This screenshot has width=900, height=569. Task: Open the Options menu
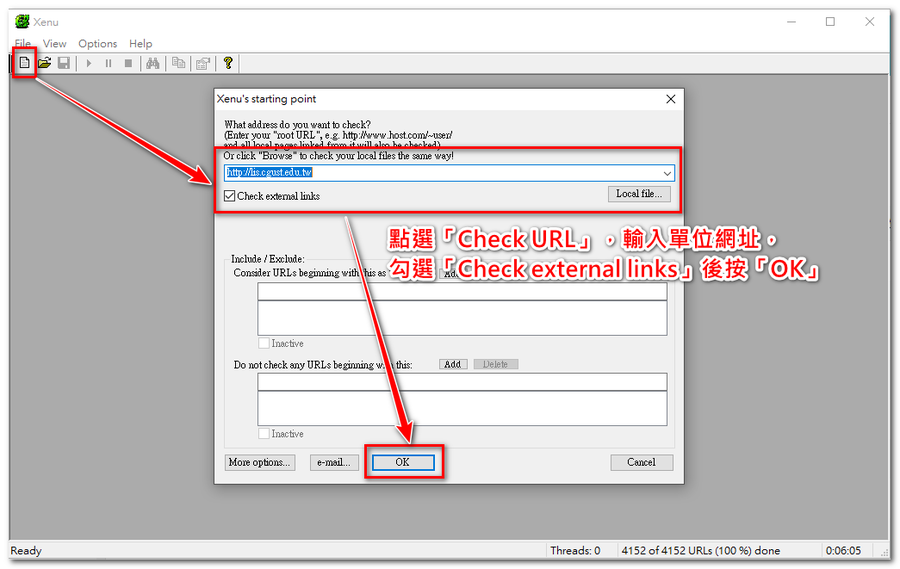[x=98, y=44]
